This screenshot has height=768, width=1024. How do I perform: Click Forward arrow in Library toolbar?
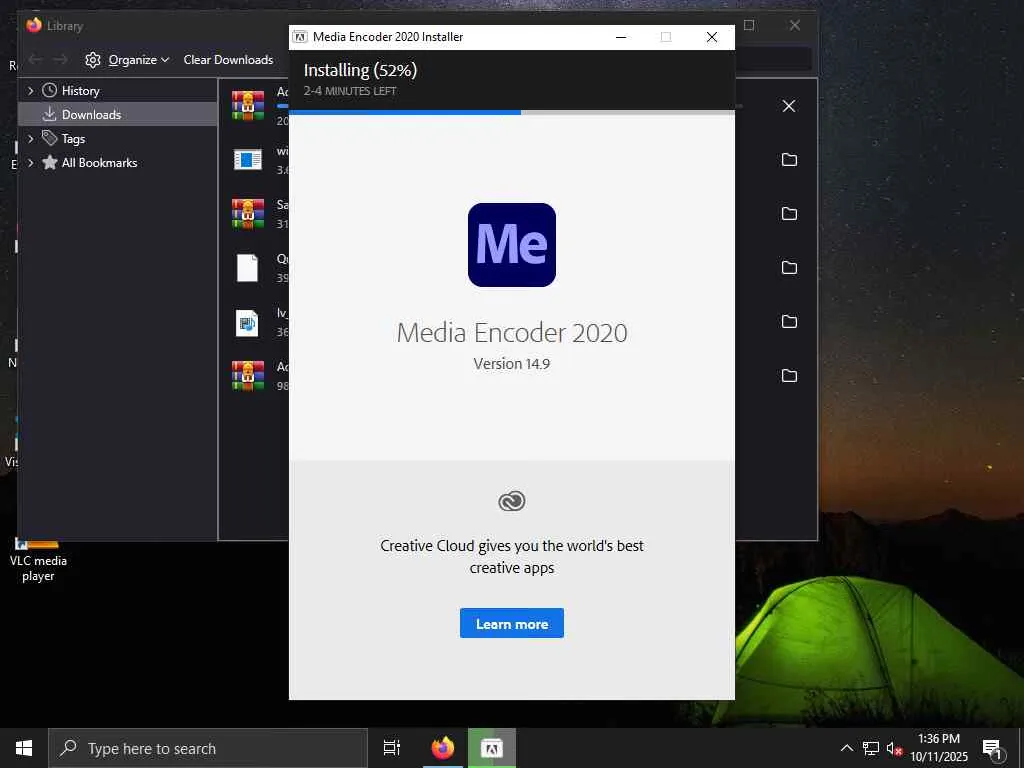[x=60, y=59]
